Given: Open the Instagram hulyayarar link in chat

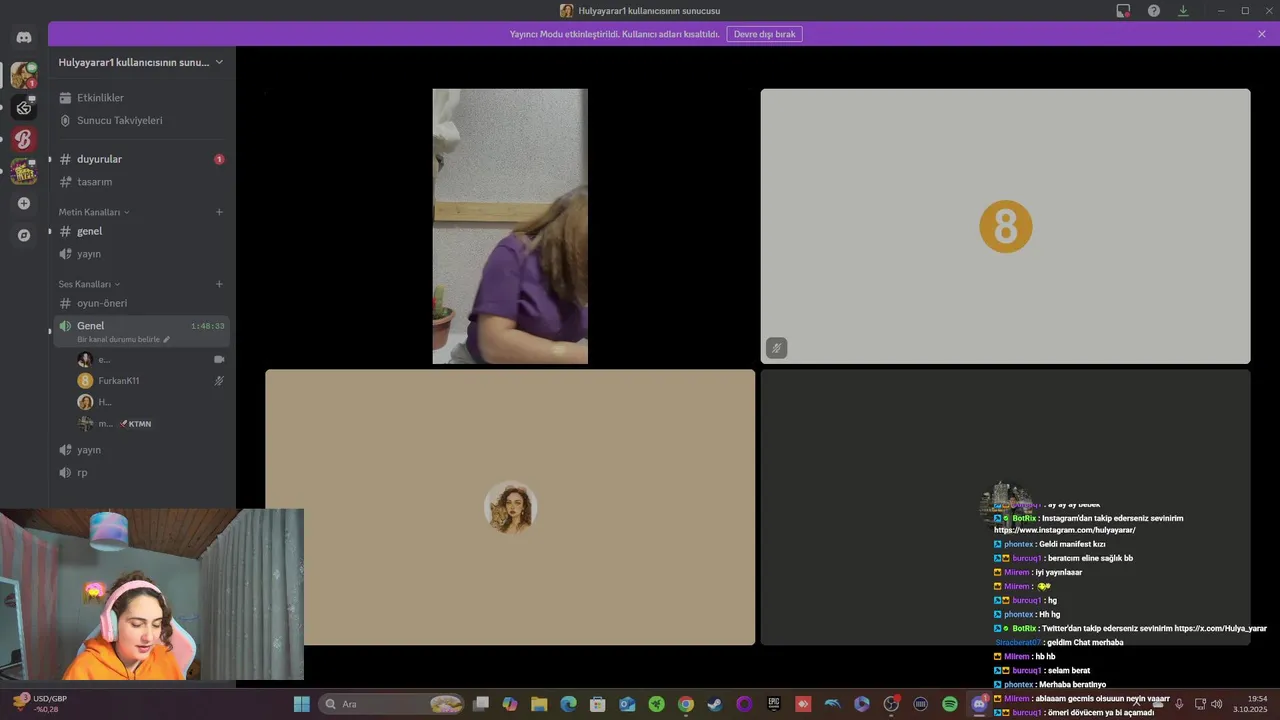Looking at the screenshot, I should point(1064,530).
